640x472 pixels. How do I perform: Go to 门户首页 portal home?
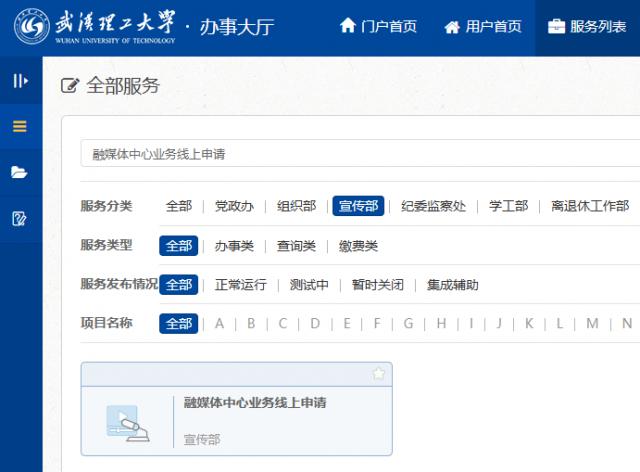tap(378, 26)
